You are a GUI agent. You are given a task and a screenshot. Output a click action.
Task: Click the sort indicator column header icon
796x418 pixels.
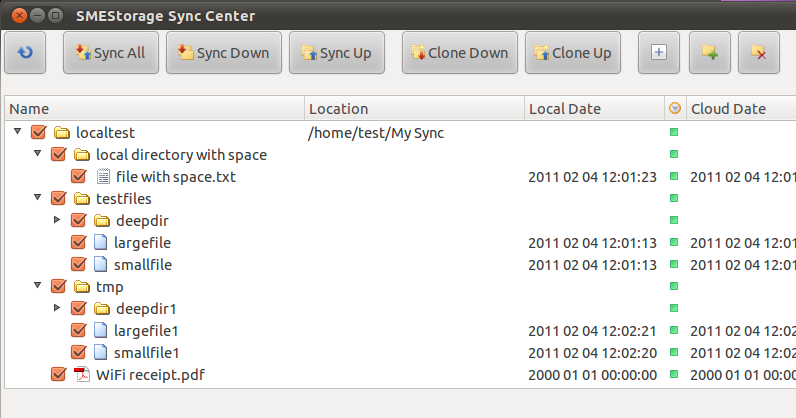point(674,109)
